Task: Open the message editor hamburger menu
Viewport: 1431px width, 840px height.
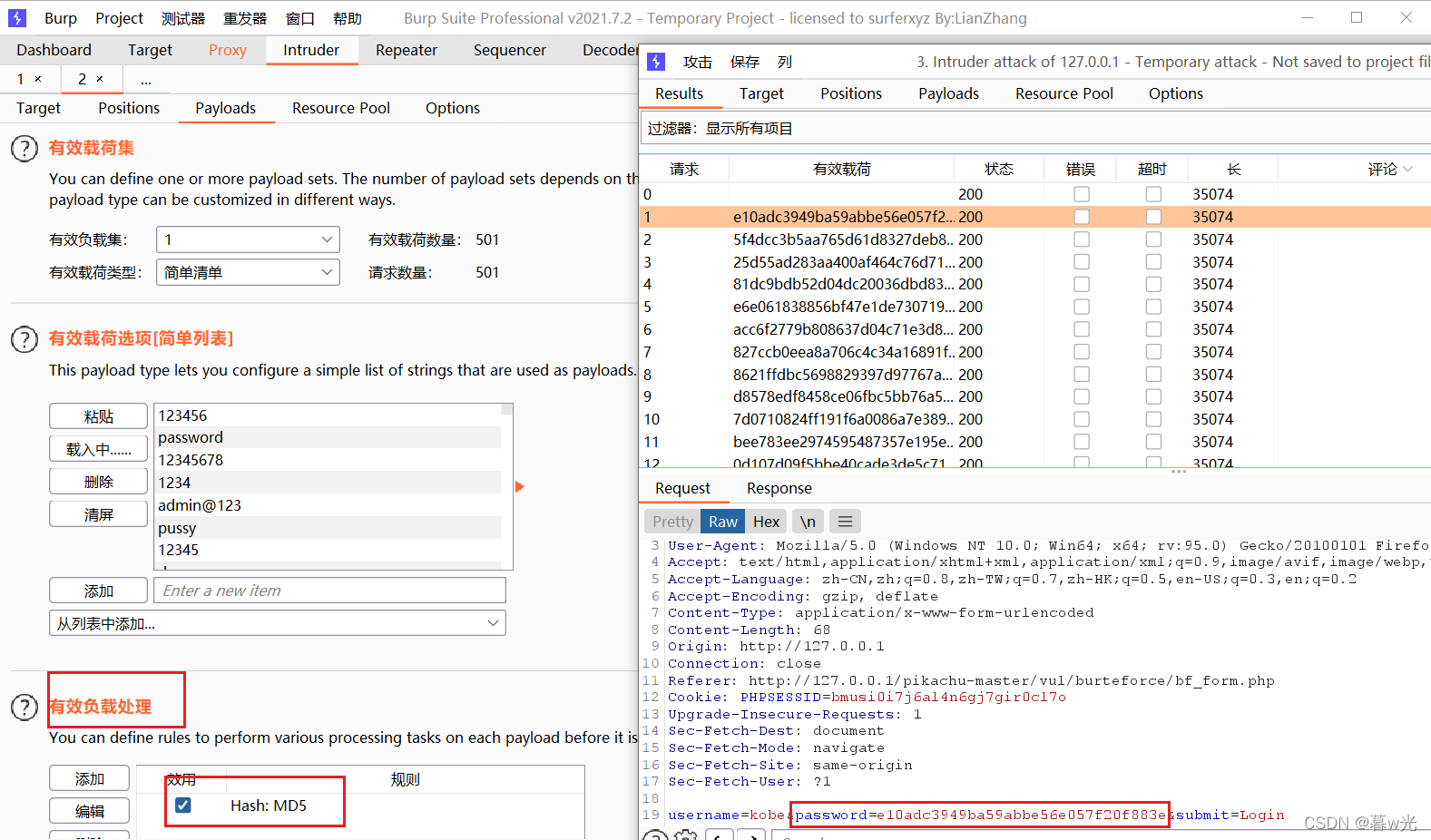Action: tap(845, 522)
